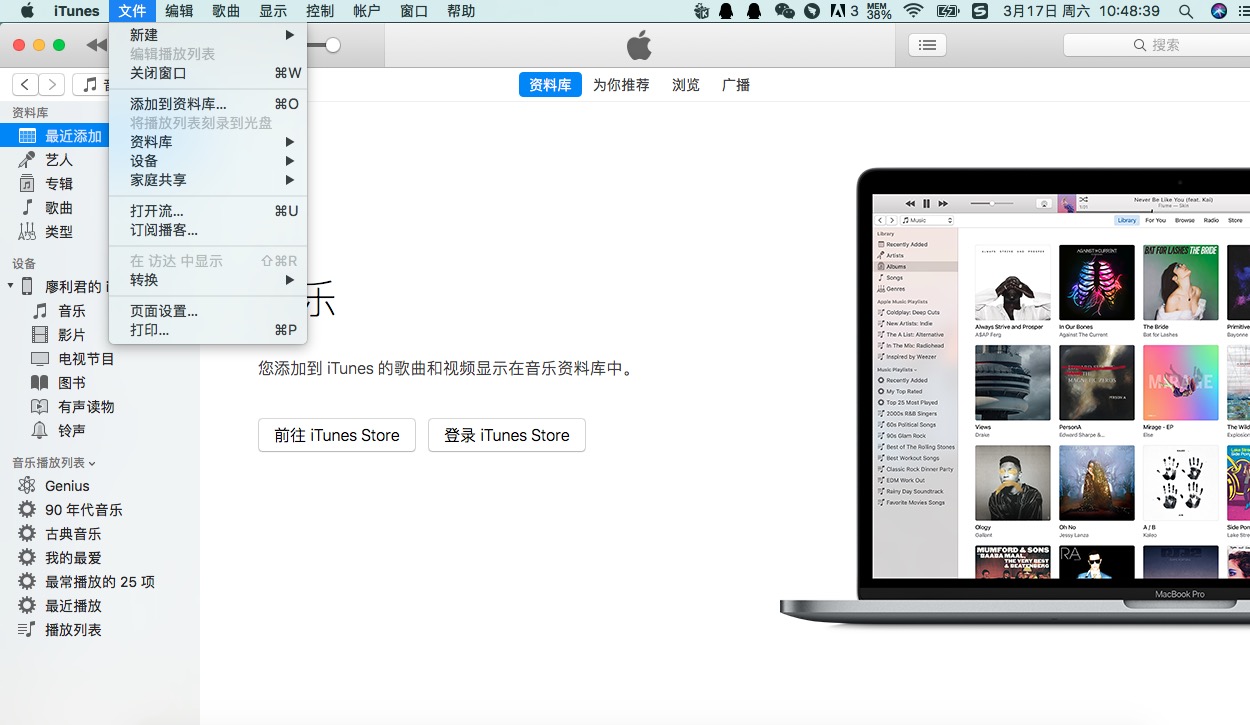Open the device's TV Shows (电视节目) icon

click(40, 359)
